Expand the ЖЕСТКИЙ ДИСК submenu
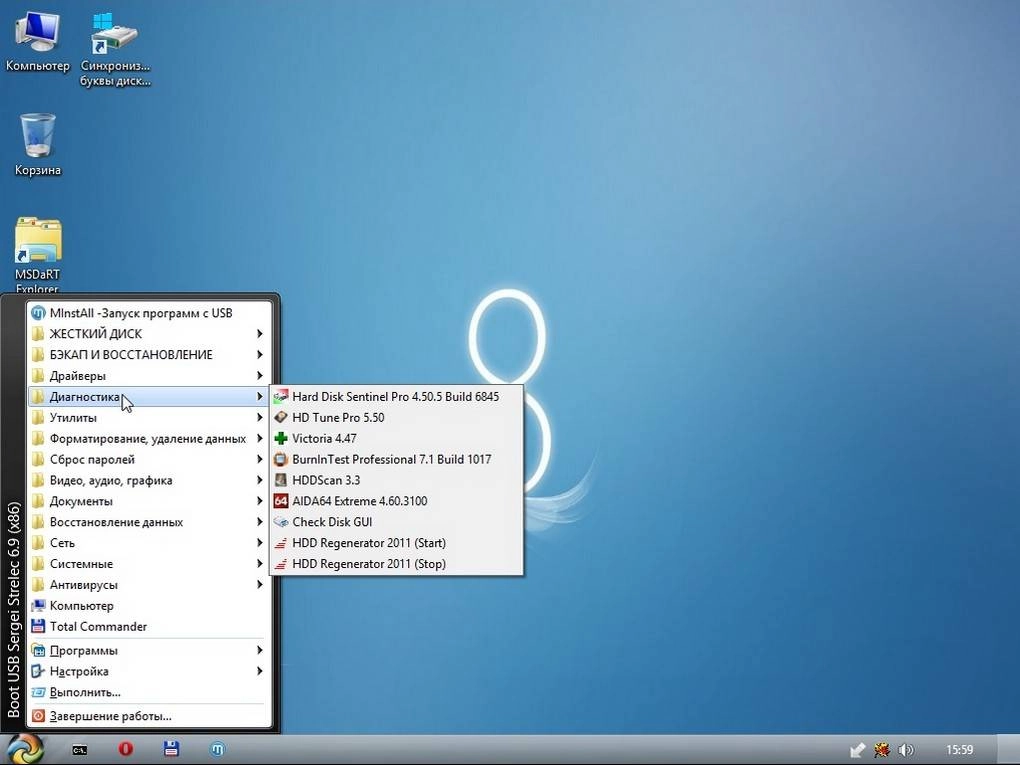The width and height of the screenshot is (1020, 765). click(149, 334)
